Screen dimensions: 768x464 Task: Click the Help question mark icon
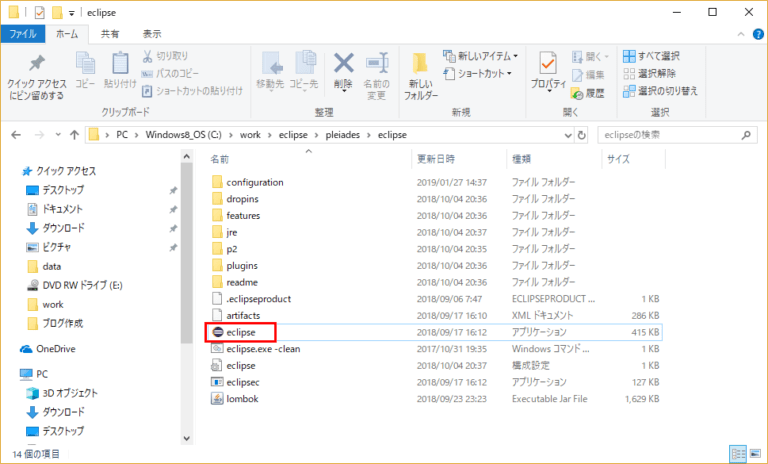(754, 34)
